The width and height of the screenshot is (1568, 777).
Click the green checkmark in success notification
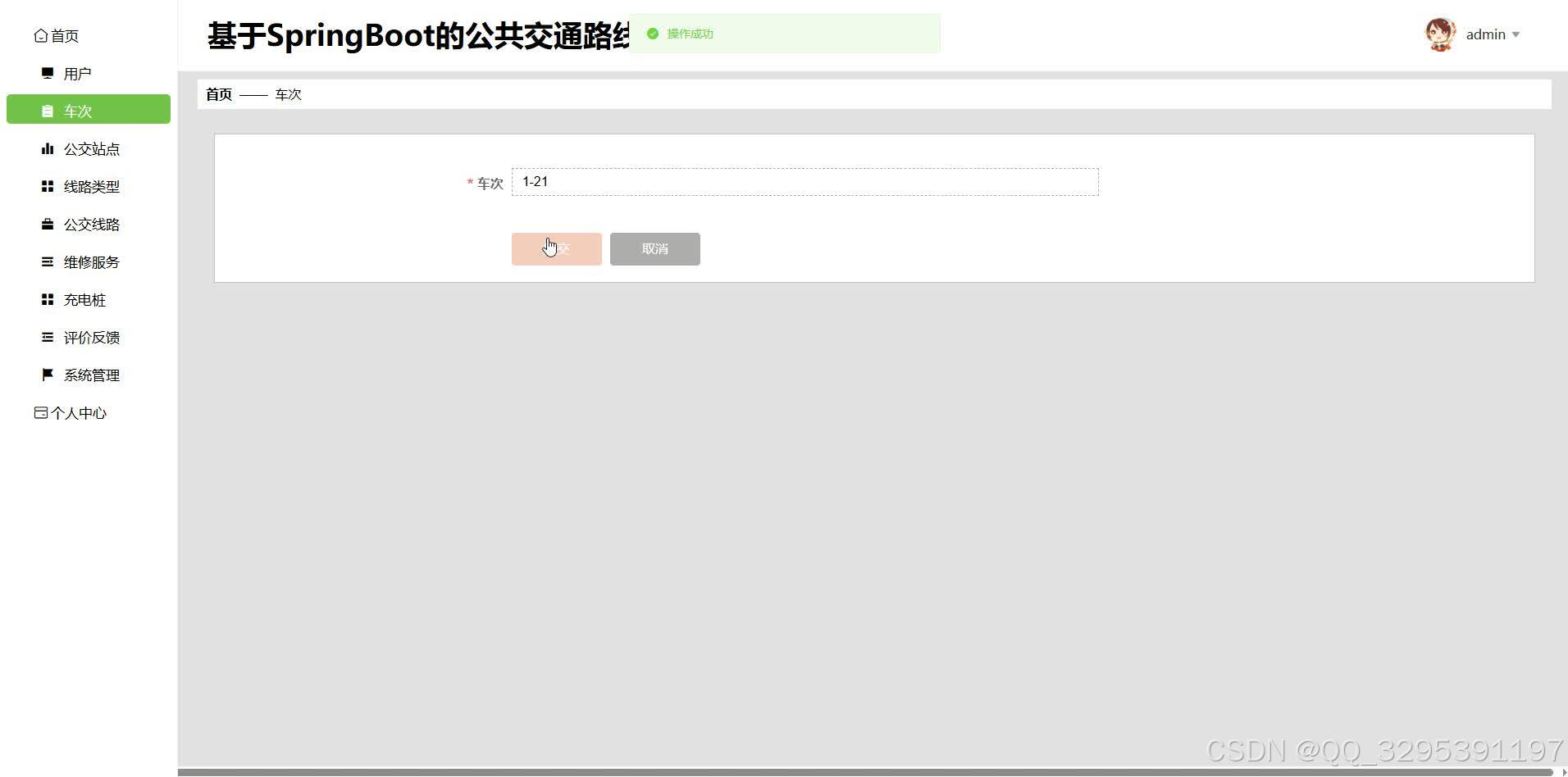click(x=652, y=34)
